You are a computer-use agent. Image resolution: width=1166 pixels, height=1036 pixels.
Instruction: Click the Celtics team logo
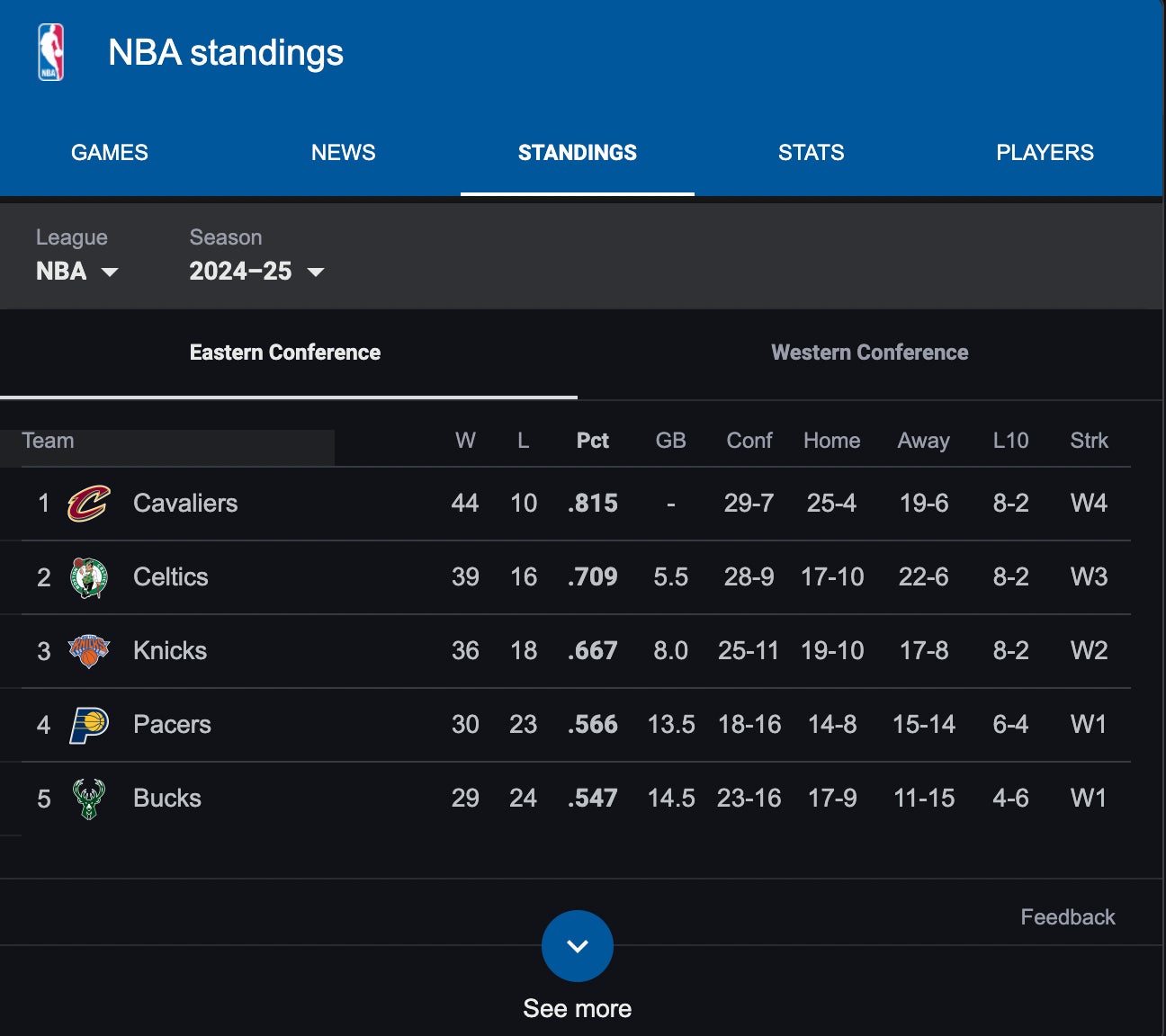click(89, 577)
